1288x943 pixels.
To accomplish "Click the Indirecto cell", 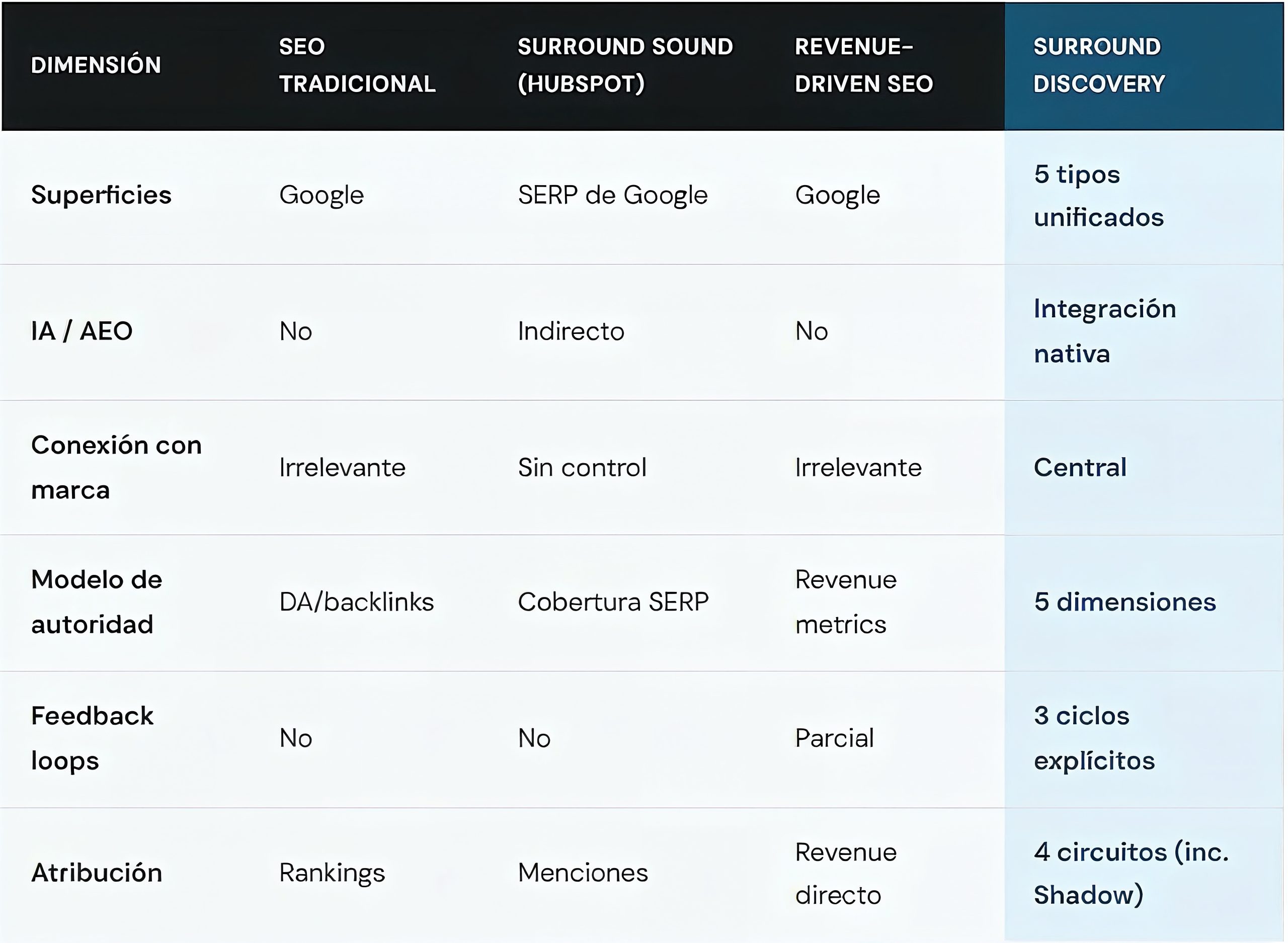I will click(x=571, y=331).
